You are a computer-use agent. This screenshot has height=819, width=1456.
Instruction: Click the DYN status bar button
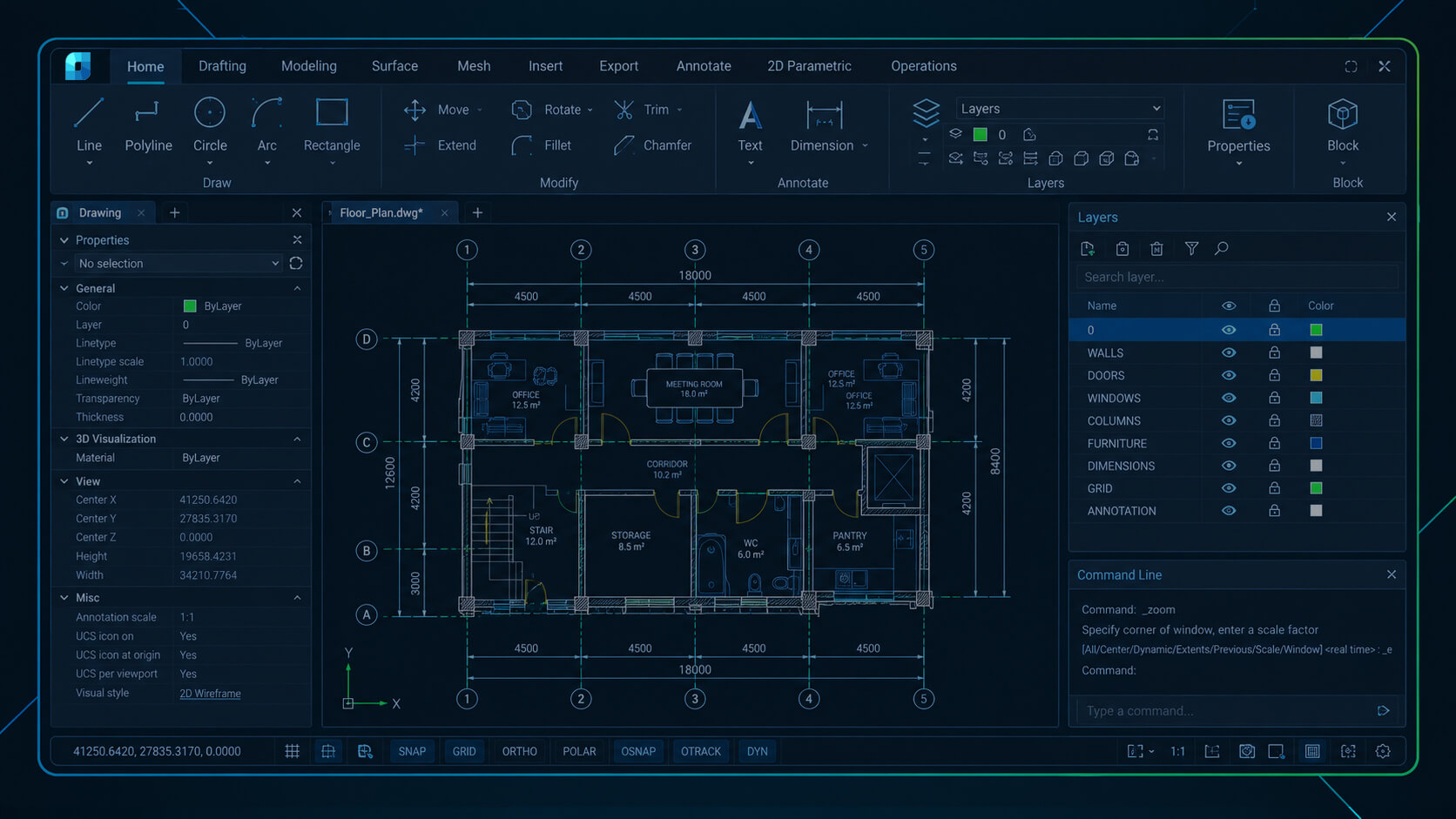click(x=758, y=751)
